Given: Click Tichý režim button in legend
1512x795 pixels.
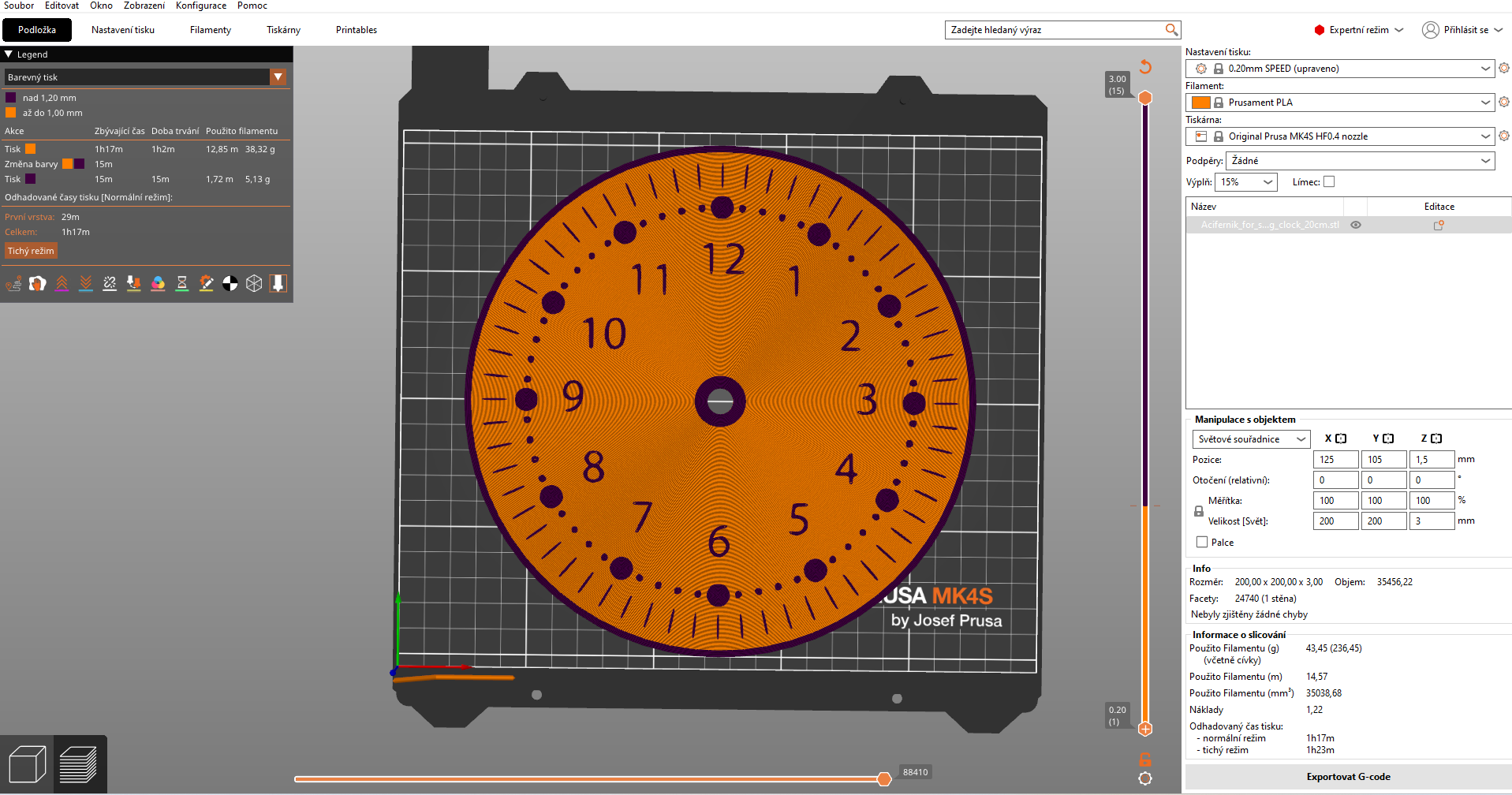Looking at the screenshot, I should click(x=31, y=251).
